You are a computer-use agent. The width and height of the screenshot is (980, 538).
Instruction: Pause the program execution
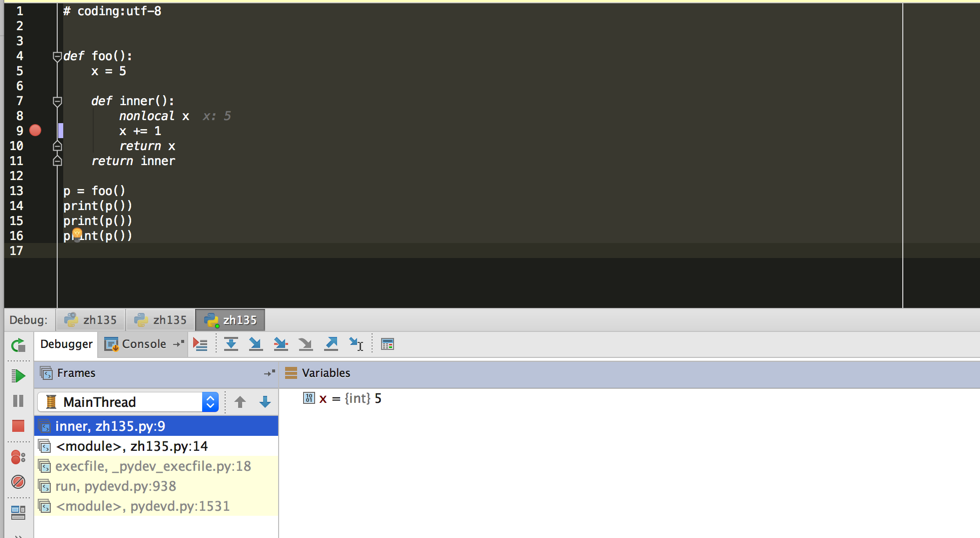pos(18,401)
